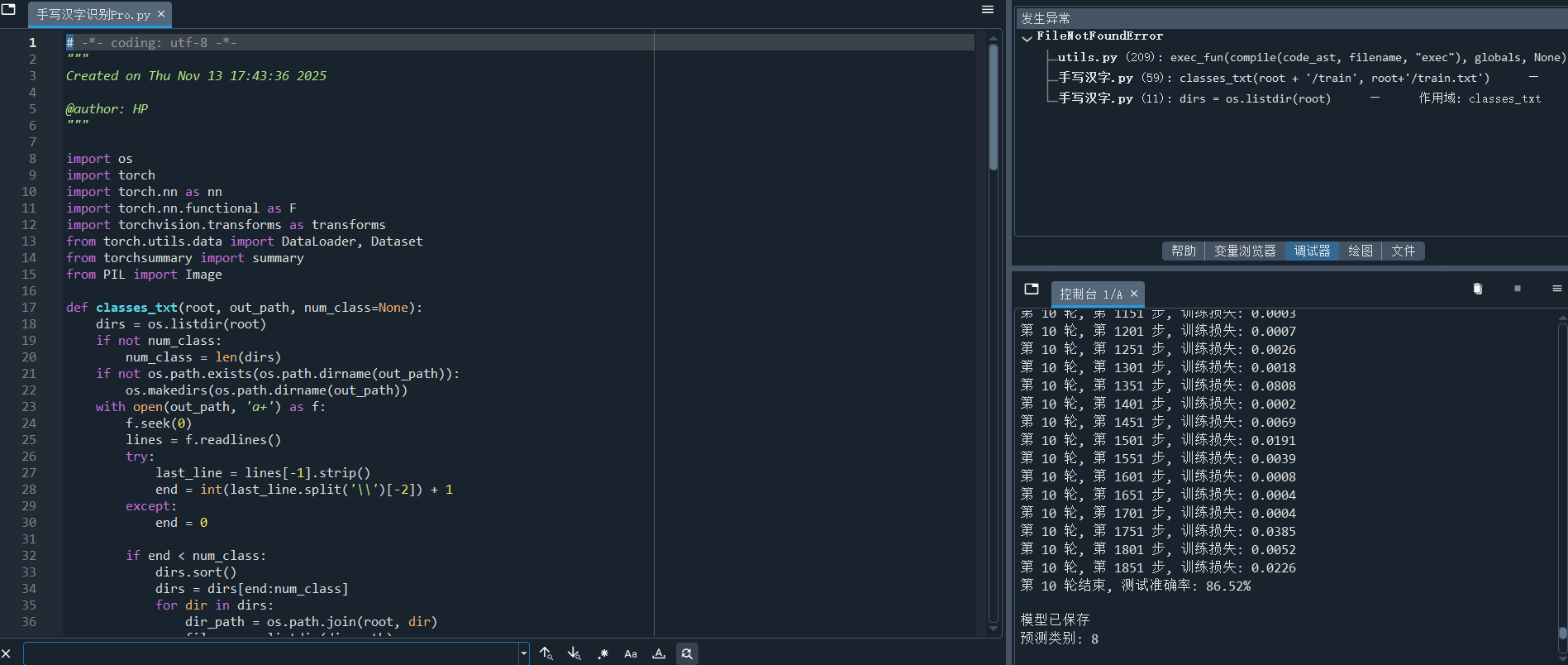Switch to the 调试器 pane tab
This screenshot has width=1568, height=665.
[1312, 251]
